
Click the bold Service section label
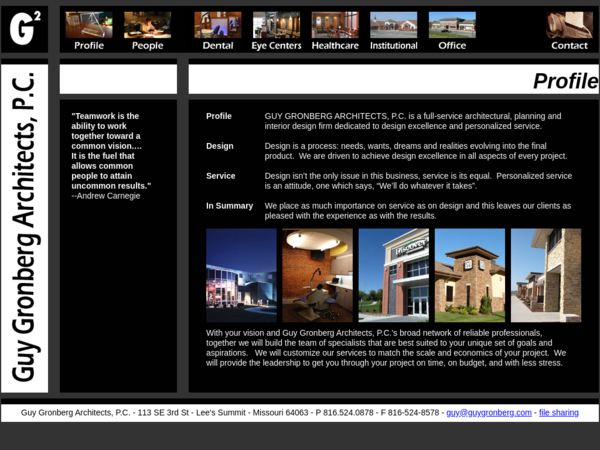click(x=220, y=176)
